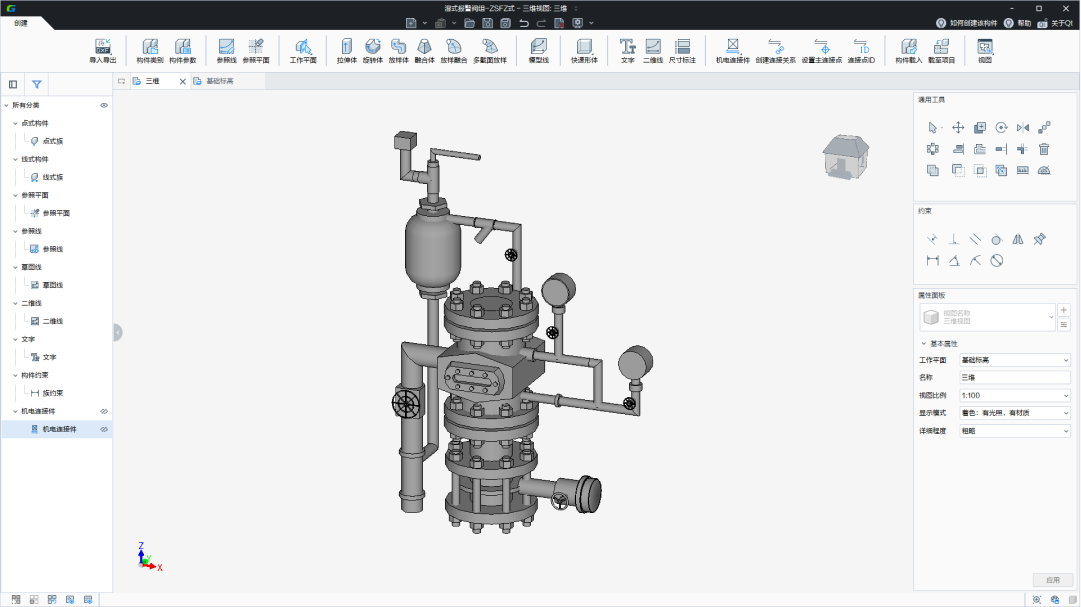Open the 视图比例 dropdown
1081x607 pixels.
(x=1014, y=395)
